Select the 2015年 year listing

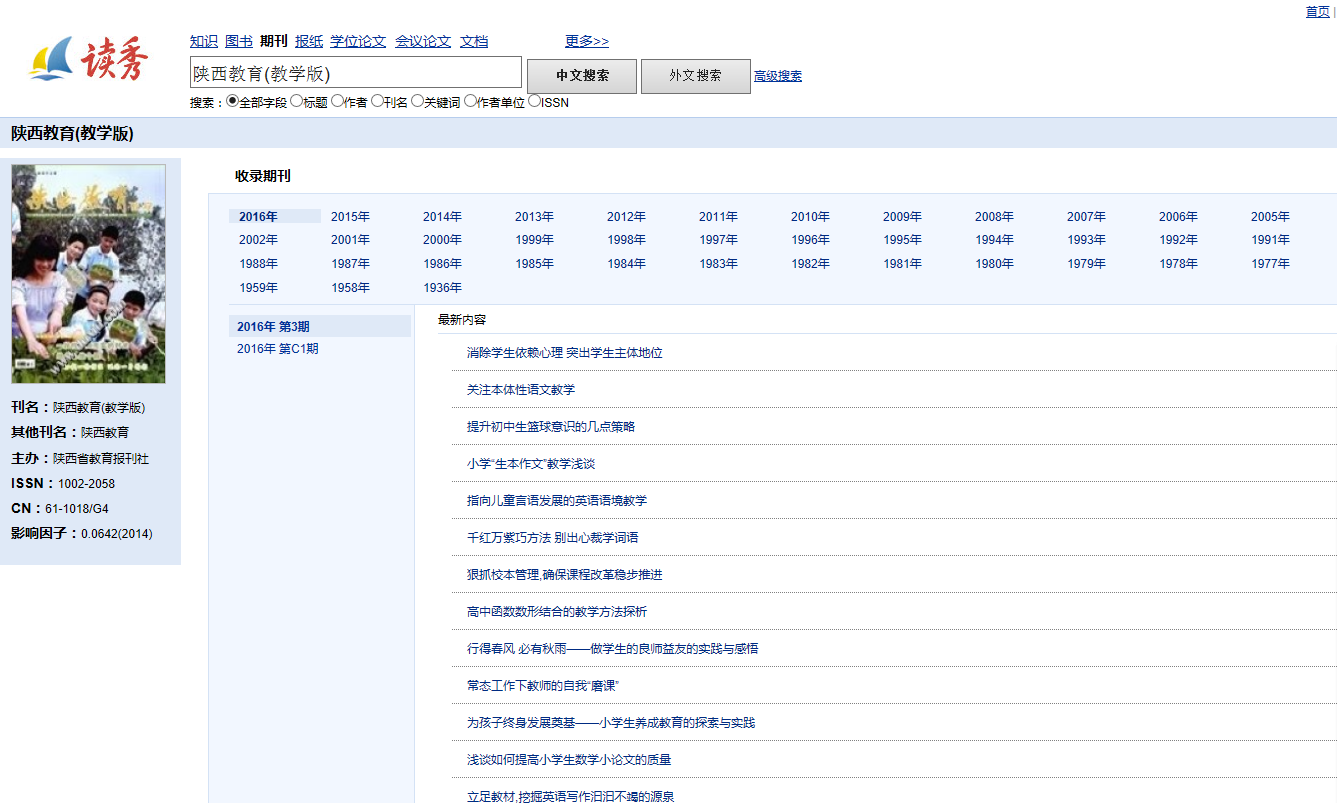tap(350, 217)
